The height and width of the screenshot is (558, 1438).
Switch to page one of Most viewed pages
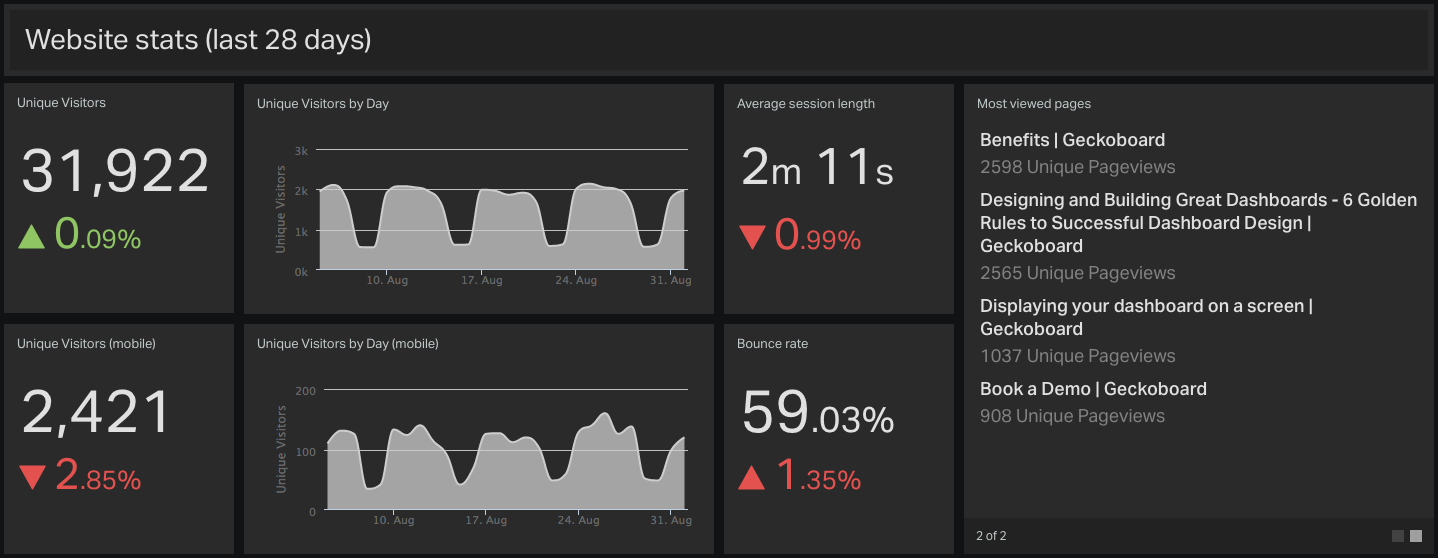click(x=1398, y=536)
